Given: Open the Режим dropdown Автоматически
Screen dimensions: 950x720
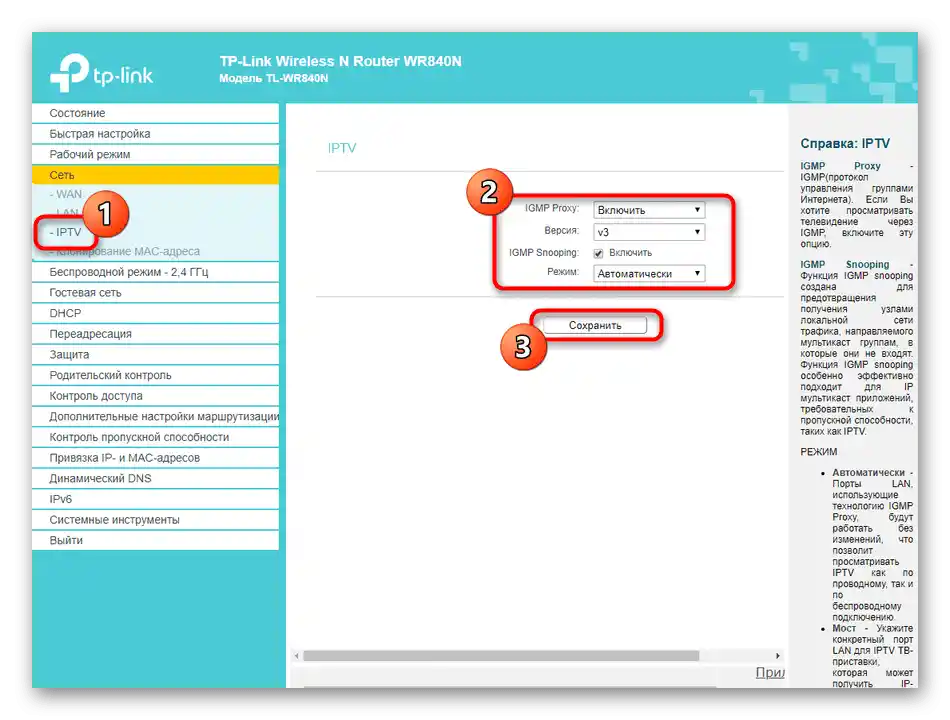Looking at the screenshot, I should tap(649, 273).
